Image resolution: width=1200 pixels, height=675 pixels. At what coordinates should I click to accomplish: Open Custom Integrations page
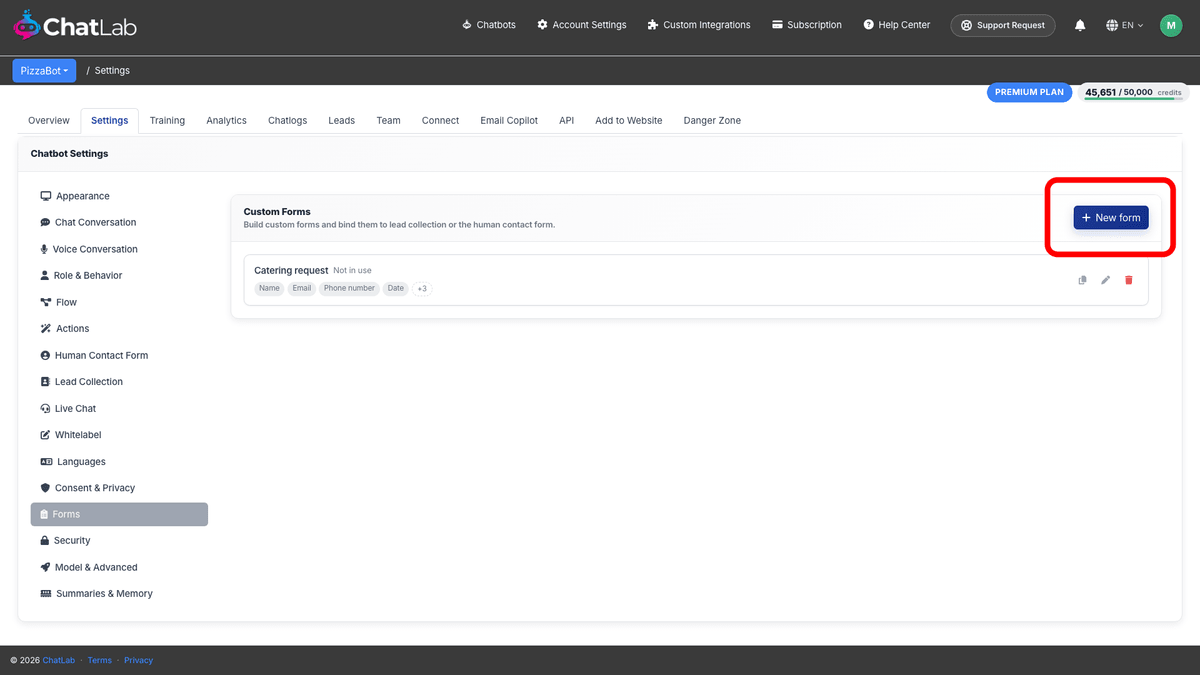[699, 25]
